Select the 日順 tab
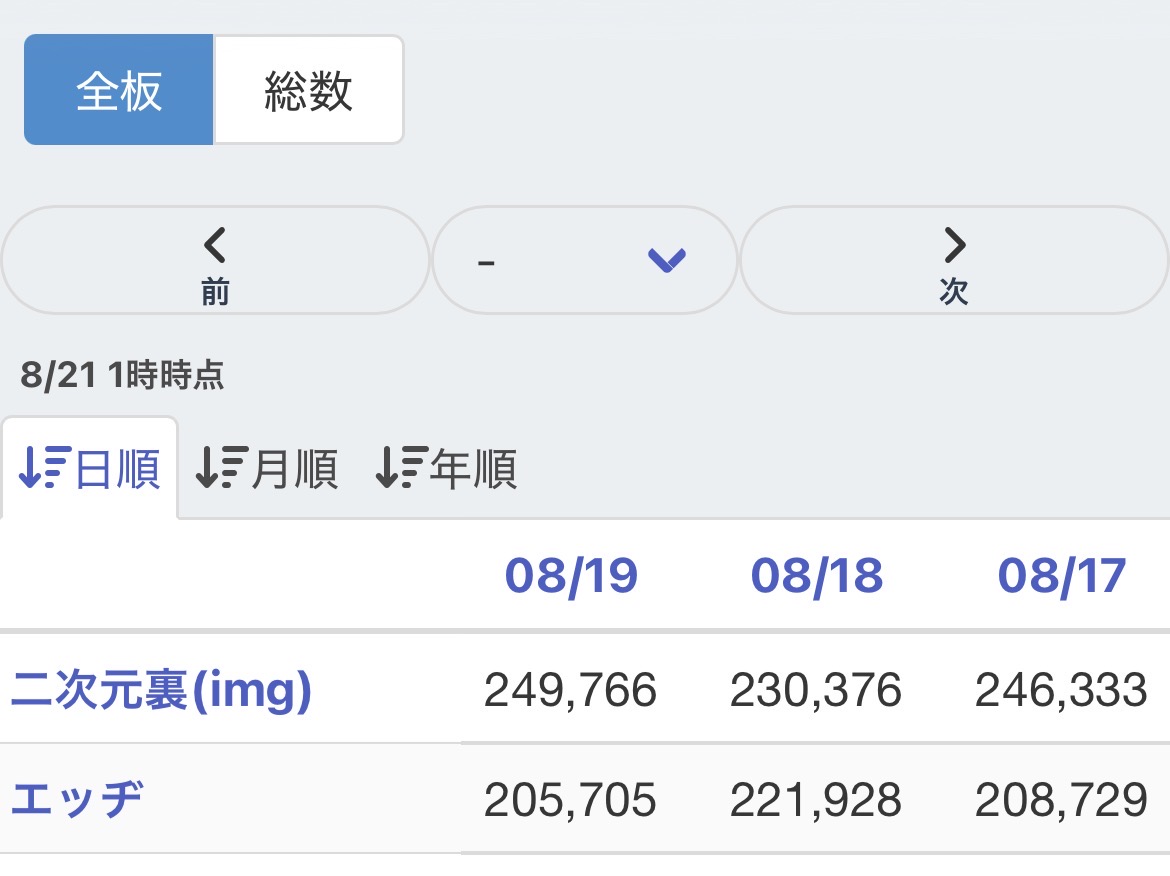This screenshot has width=1170, height=876. point(90,469)
